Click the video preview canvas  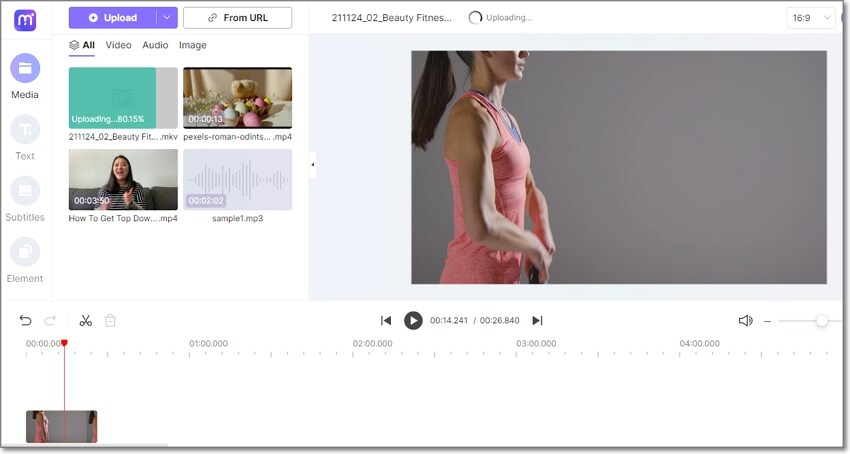(x=619, y=167)
